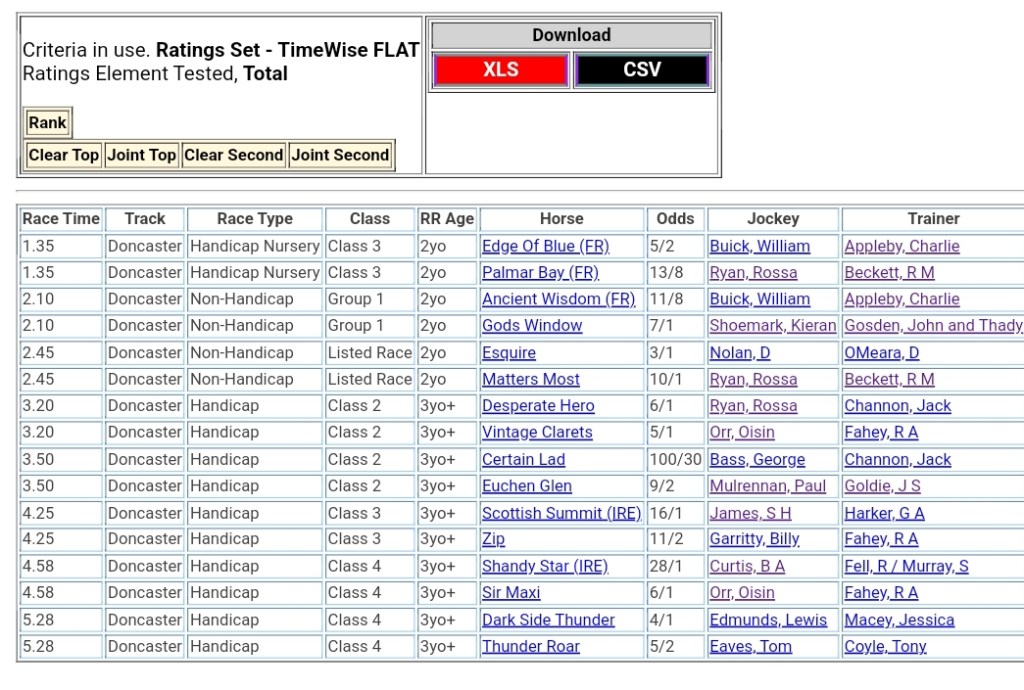The width and height of the screenshot is (1024, 690).
Task: Open jockey Shoemark, Kieran profile
Action: [x=772, y=326]
